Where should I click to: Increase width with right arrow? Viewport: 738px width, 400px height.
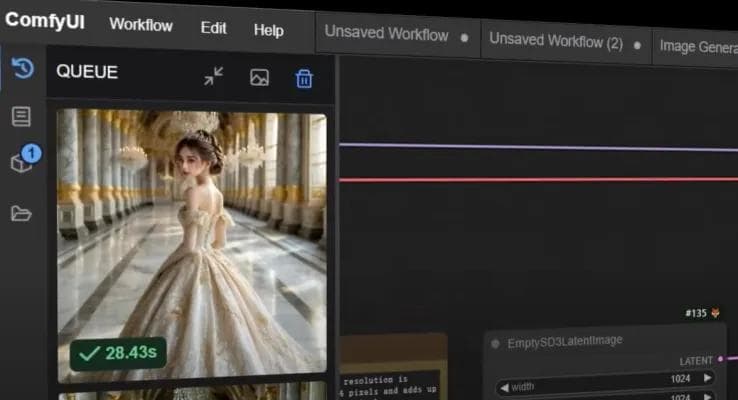(707, 377)
